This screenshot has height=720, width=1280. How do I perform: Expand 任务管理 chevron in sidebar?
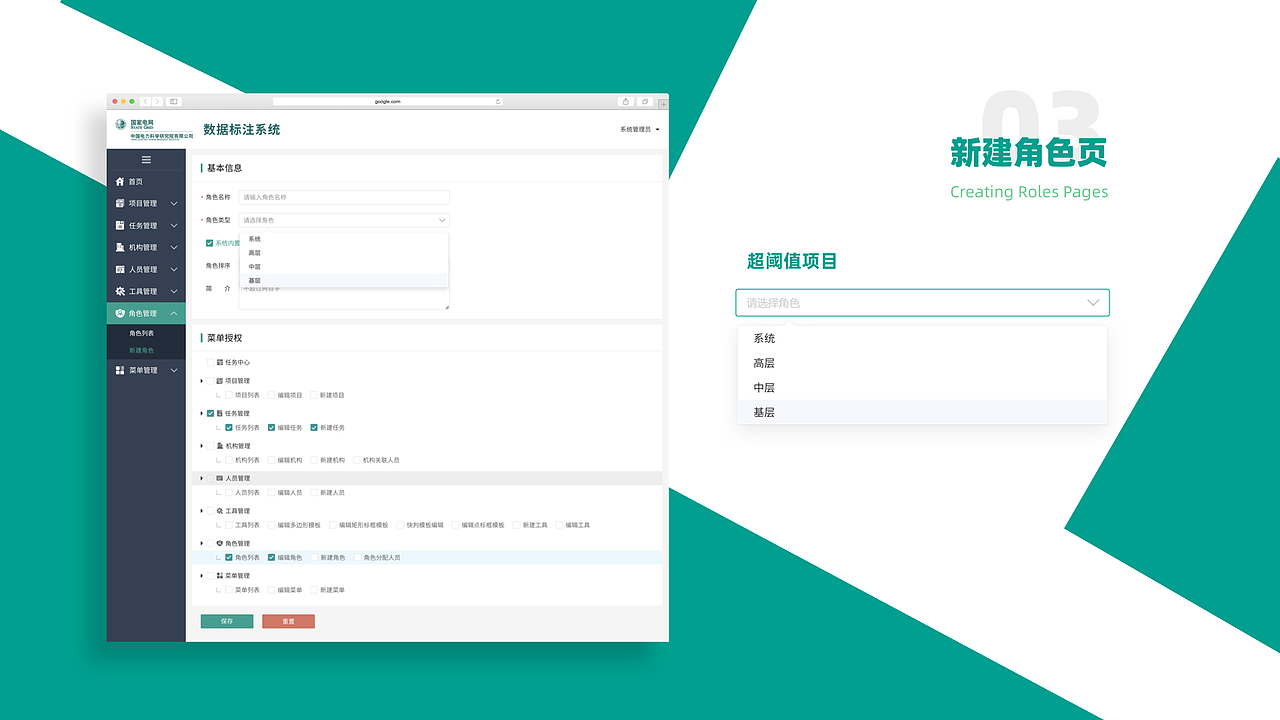point(174,226)
